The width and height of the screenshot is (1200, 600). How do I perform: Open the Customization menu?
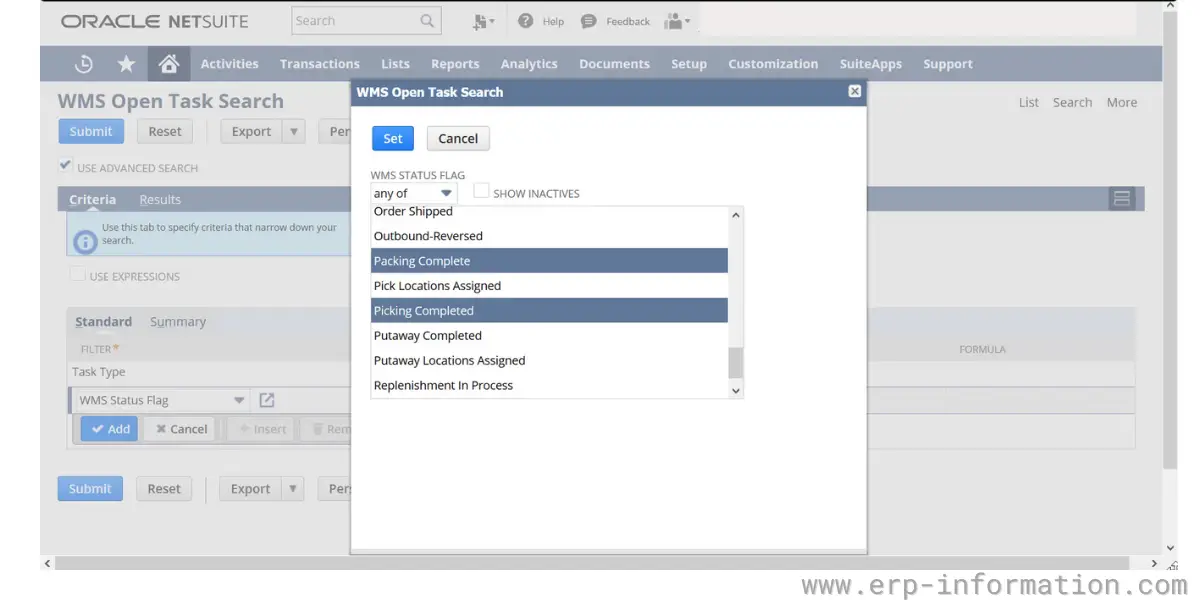pyautogui.click(x=773, y=64)
